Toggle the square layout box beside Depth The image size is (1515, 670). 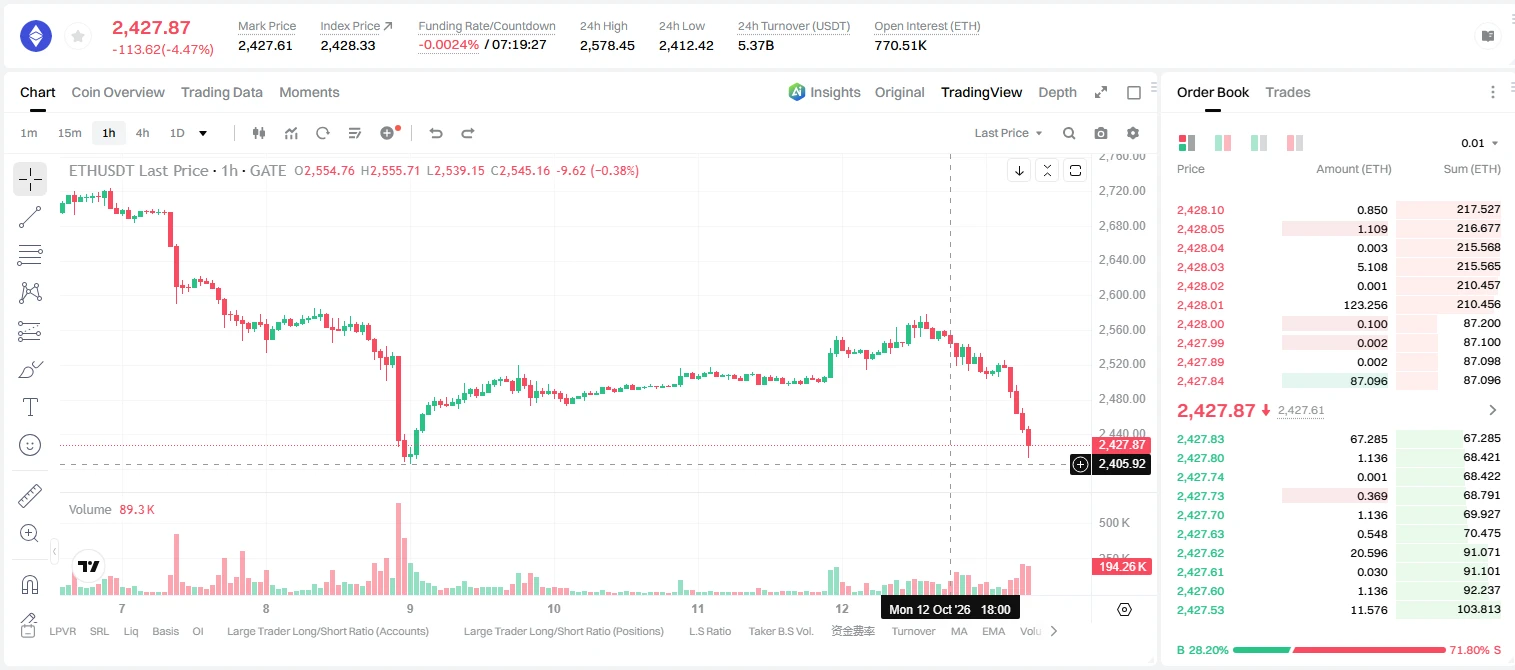1134,93
